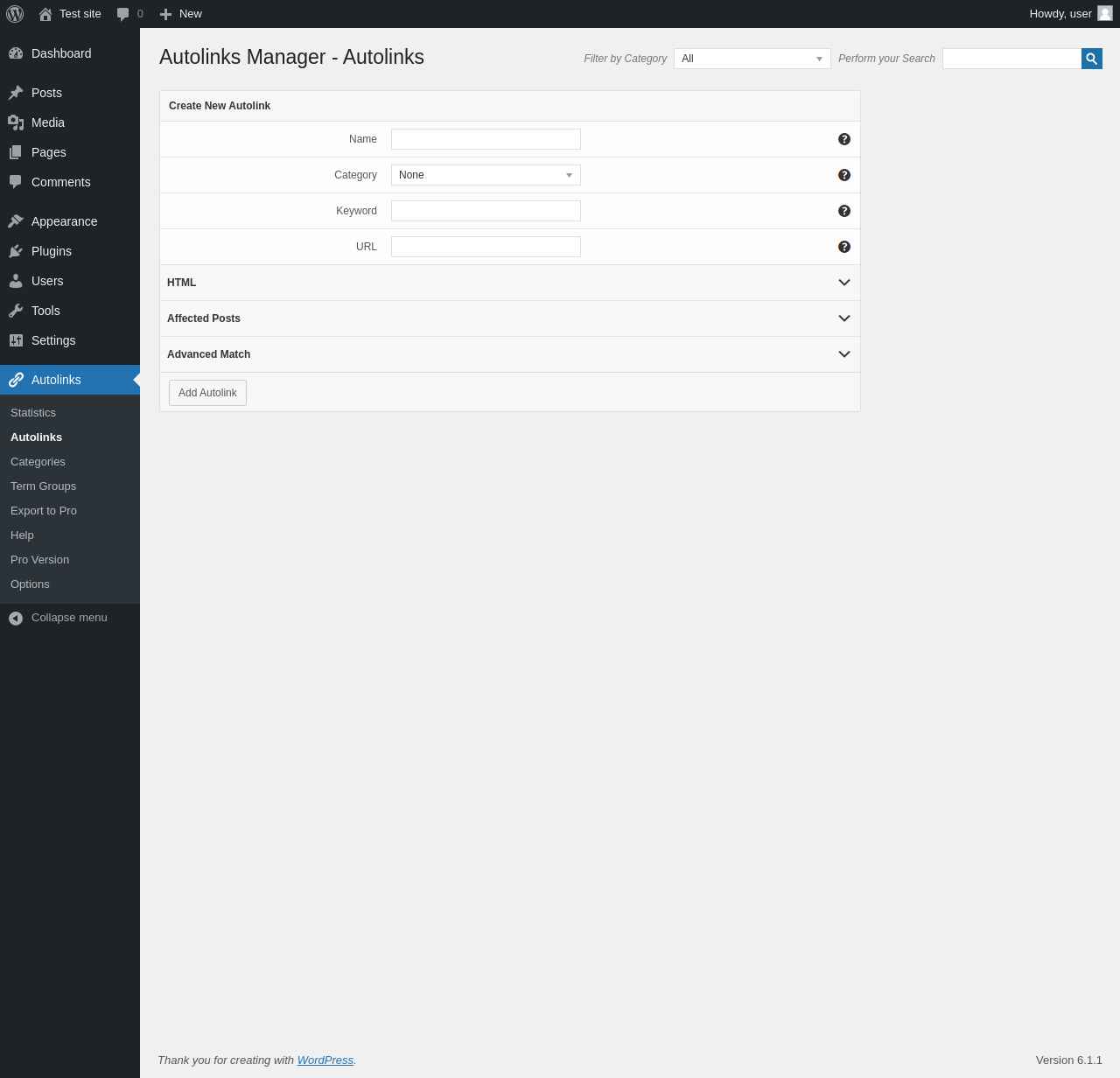Viewport: 1120px width, 1078px height.
Task: Open the Category None dropdown
Action: (x=486, y=175)
